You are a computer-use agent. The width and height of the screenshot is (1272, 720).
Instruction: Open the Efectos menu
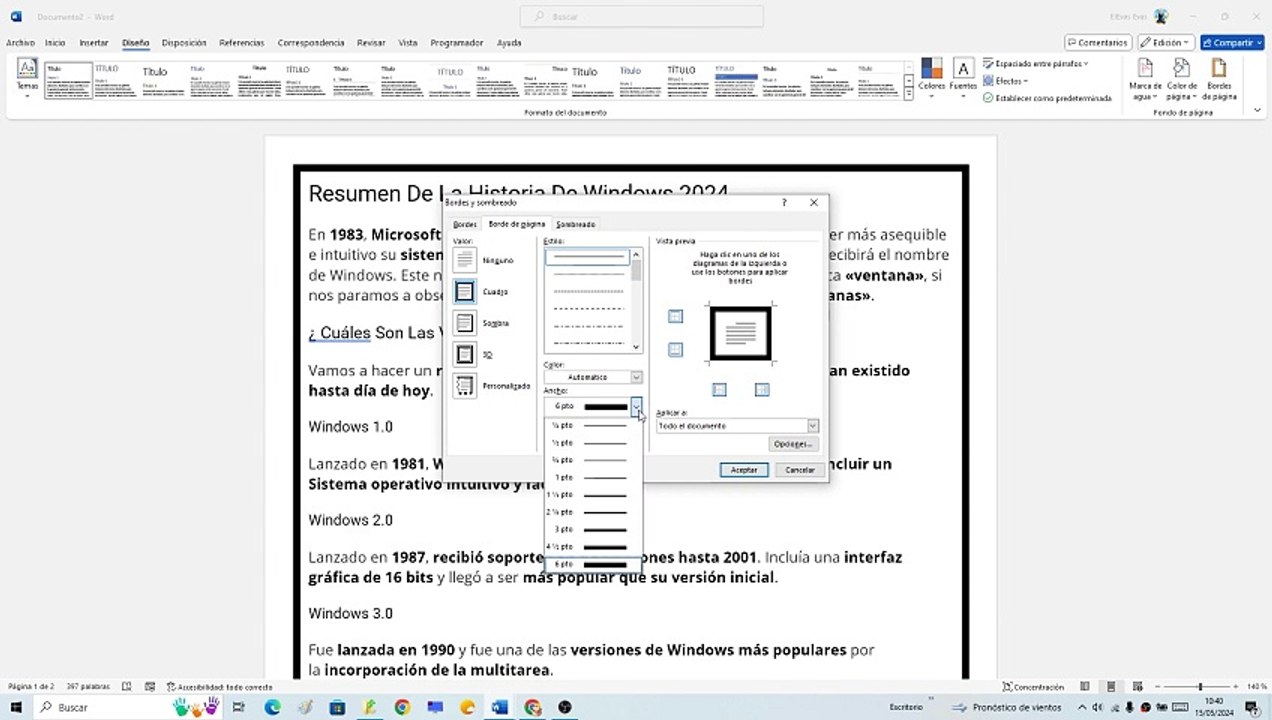1006,81
